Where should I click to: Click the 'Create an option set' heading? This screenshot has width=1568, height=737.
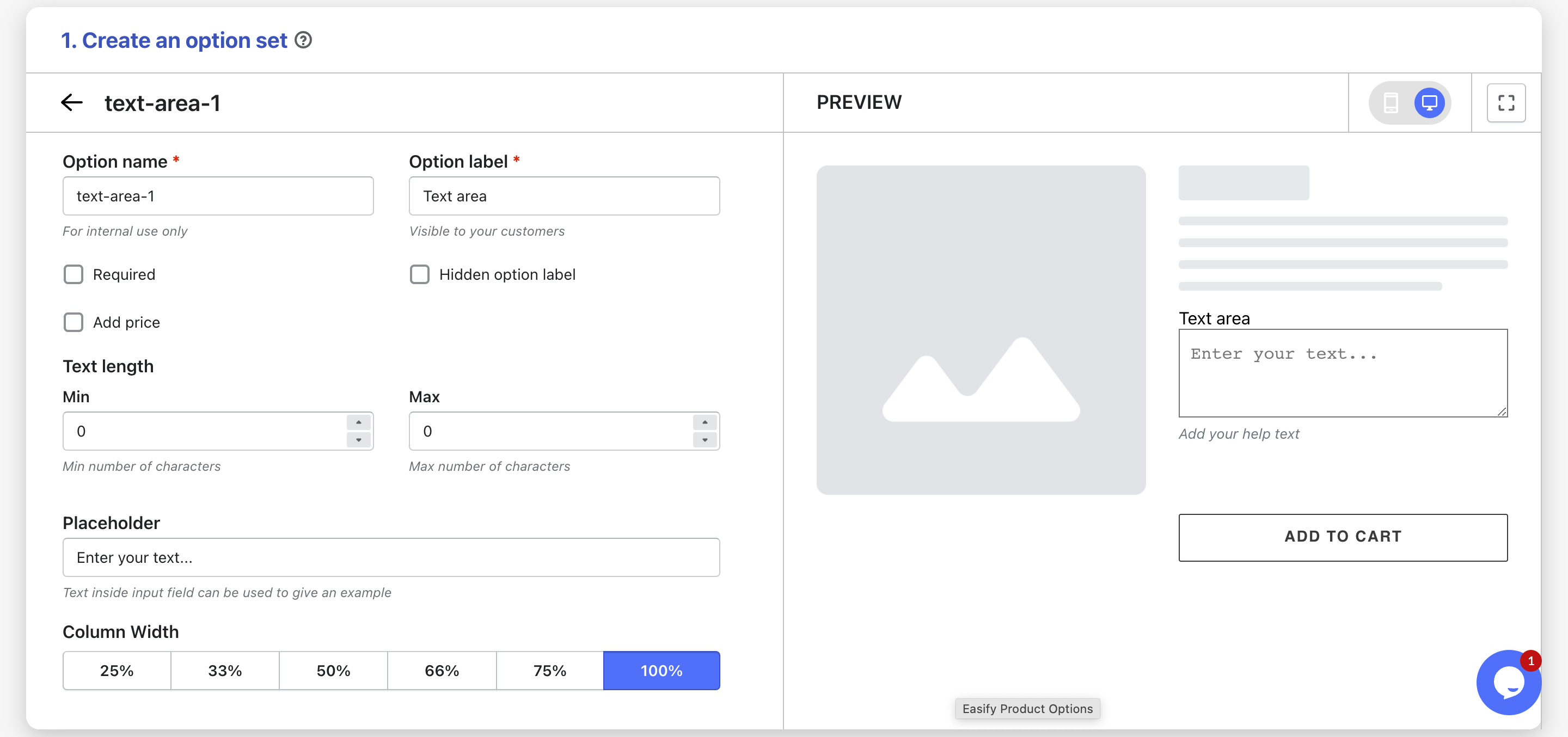174,40
